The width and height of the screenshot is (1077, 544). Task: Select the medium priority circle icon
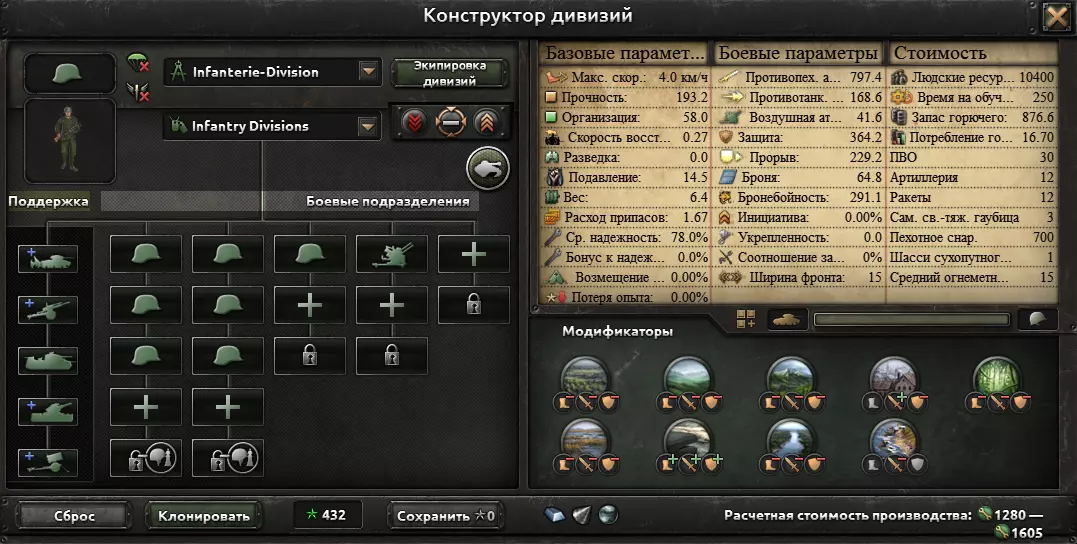tap(451, 123)
